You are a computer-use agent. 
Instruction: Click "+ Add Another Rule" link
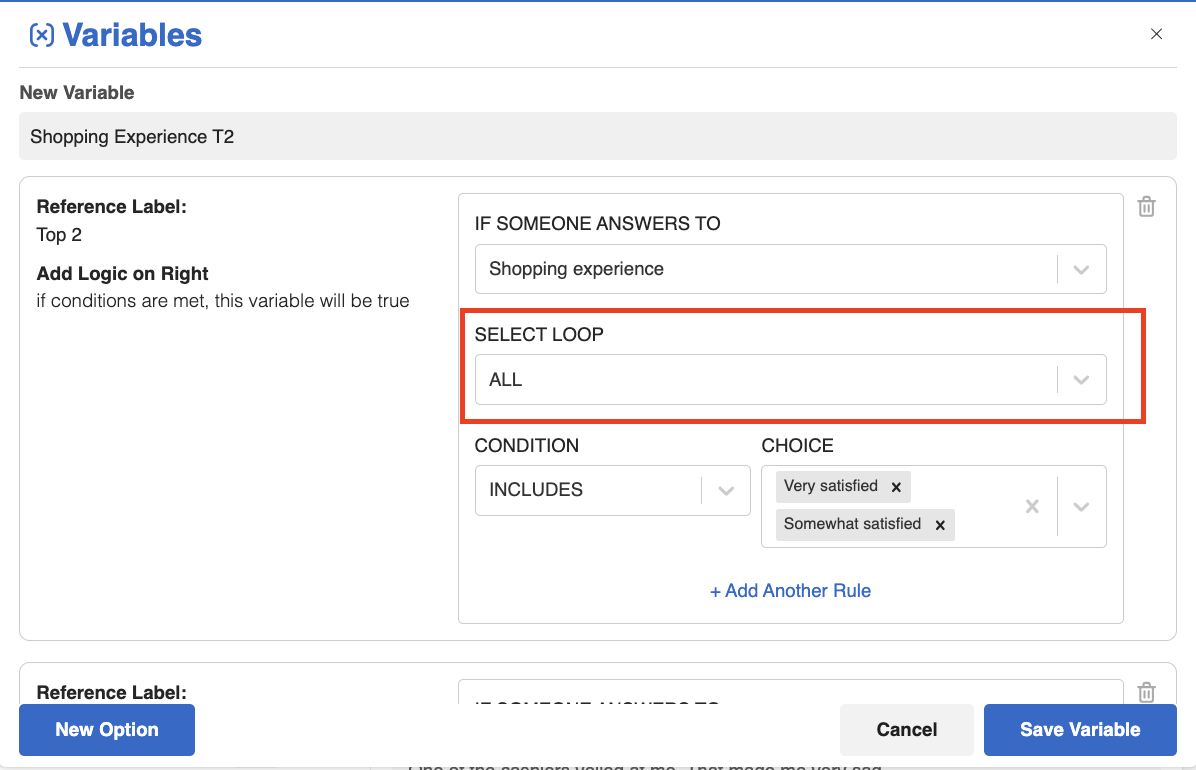point(790,591)
